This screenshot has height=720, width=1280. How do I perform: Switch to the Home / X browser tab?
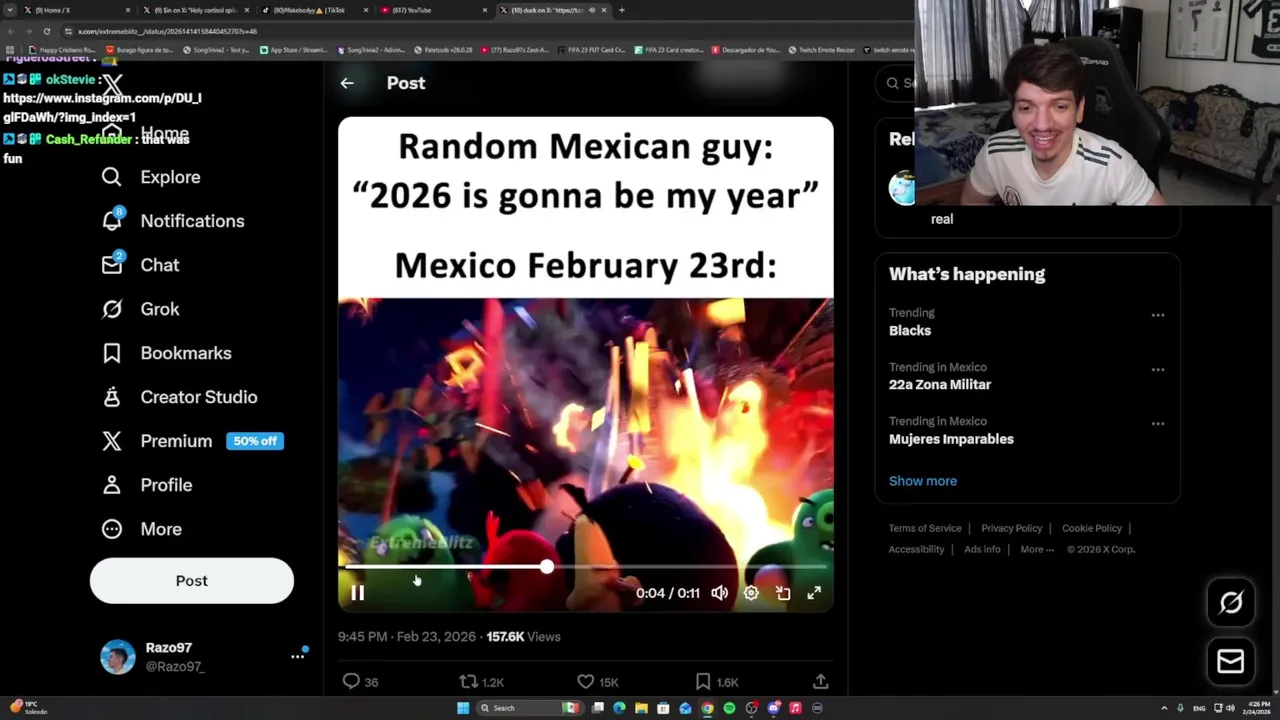(x=75, y=10)
